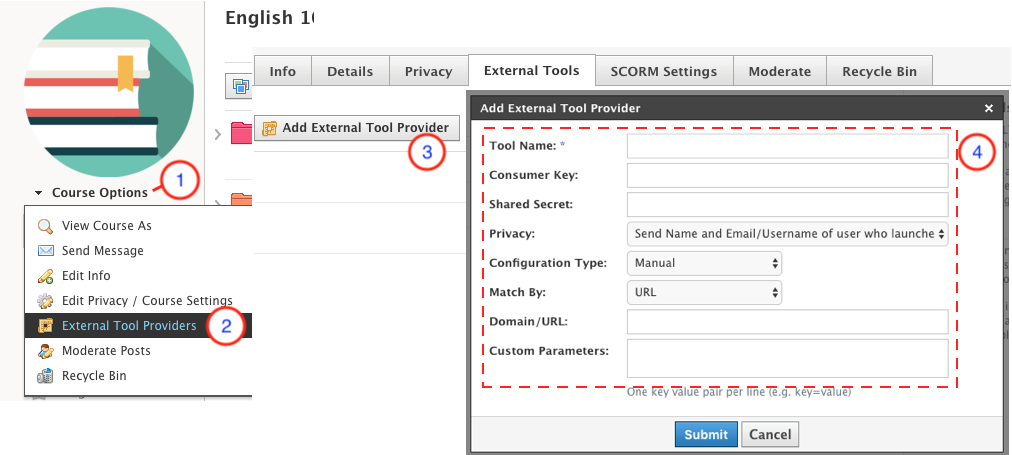Click the Cancel button
The height and width of the screenshot is (455, 1012).
click(x=770, y=434)
